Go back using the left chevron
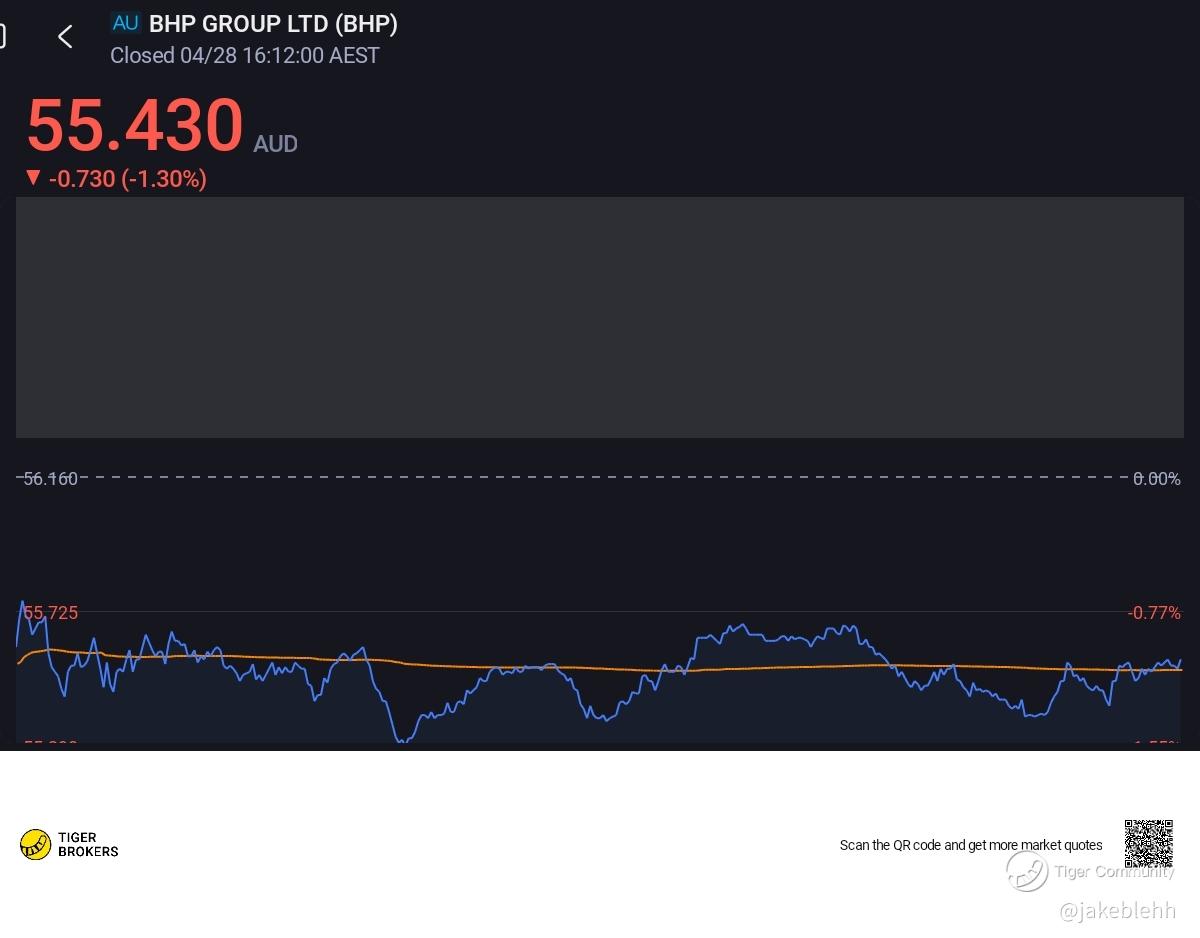Image resolution: width=1200 pixels, height=938 pixels. [65, 37]
